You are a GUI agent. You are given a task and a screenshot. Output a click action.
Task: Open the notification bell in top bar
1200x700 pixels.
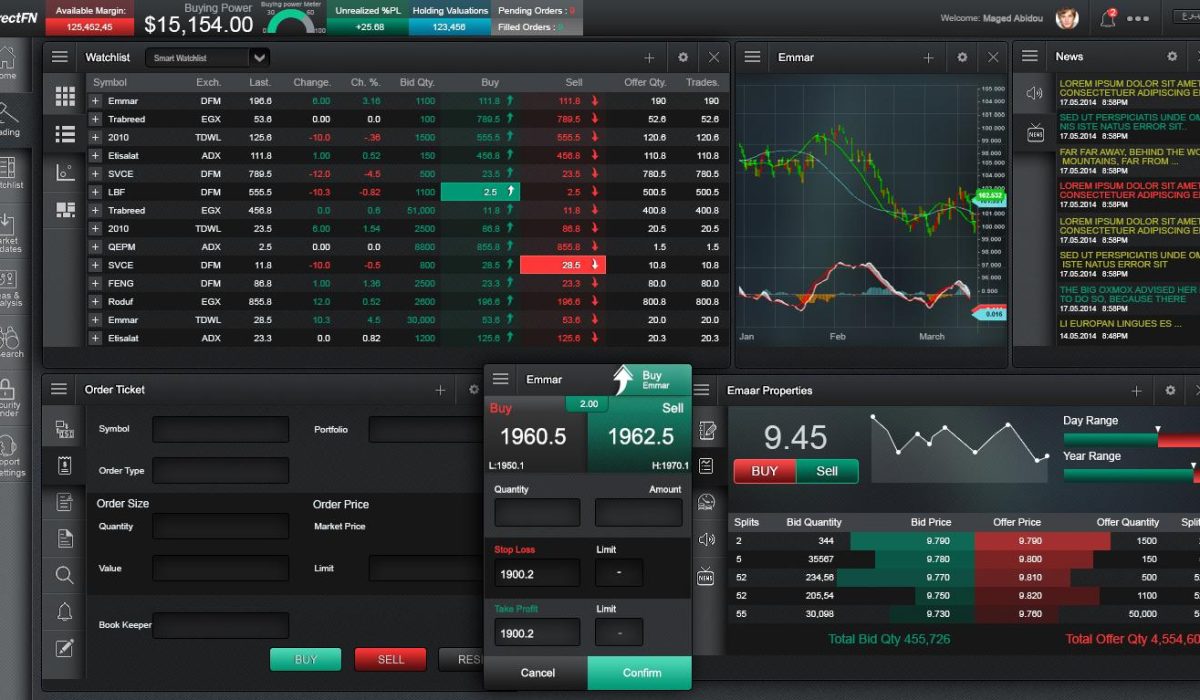click(x=1108, y=18)
